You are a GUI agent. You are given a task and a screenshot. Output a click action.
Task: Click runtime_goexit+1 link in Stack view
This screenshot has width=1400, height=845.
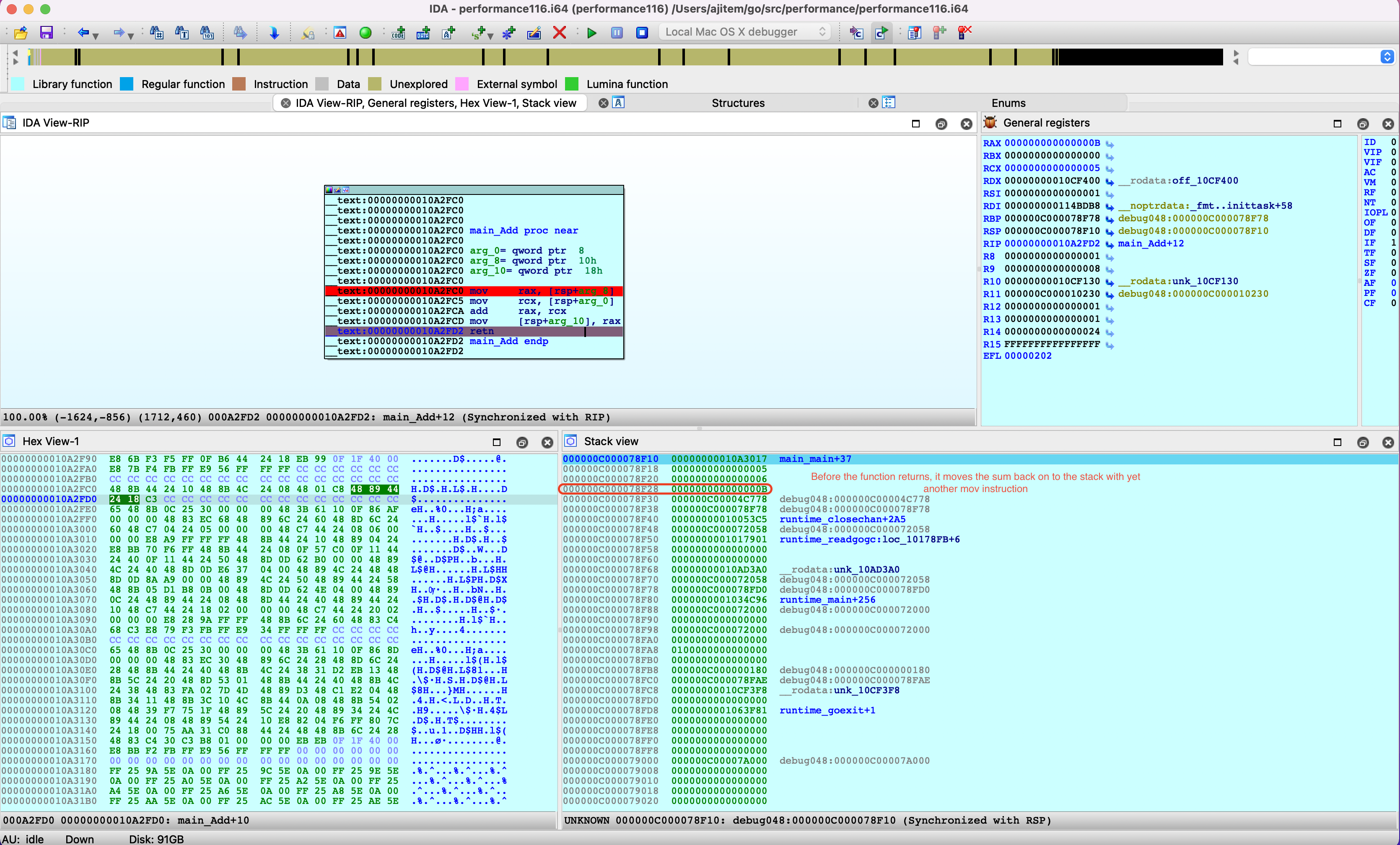click(827, 710)
